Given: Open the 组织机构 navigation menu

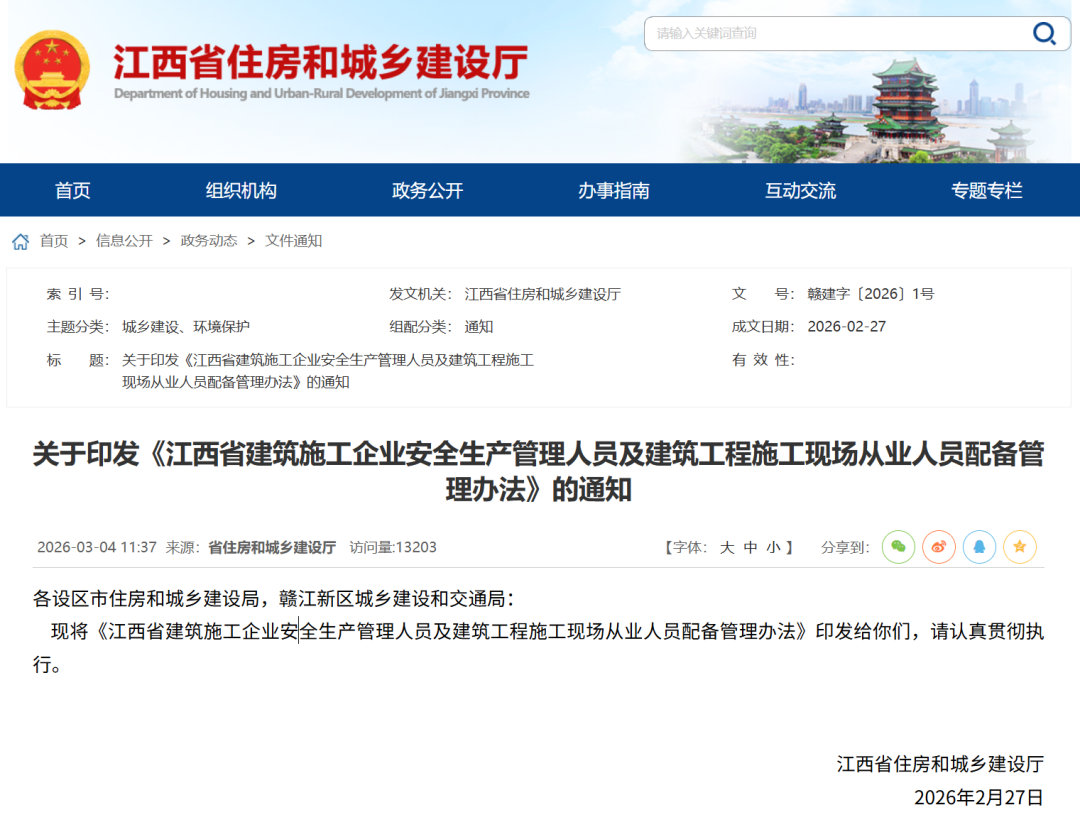Looking at the screenshot, I should point(240,190).
